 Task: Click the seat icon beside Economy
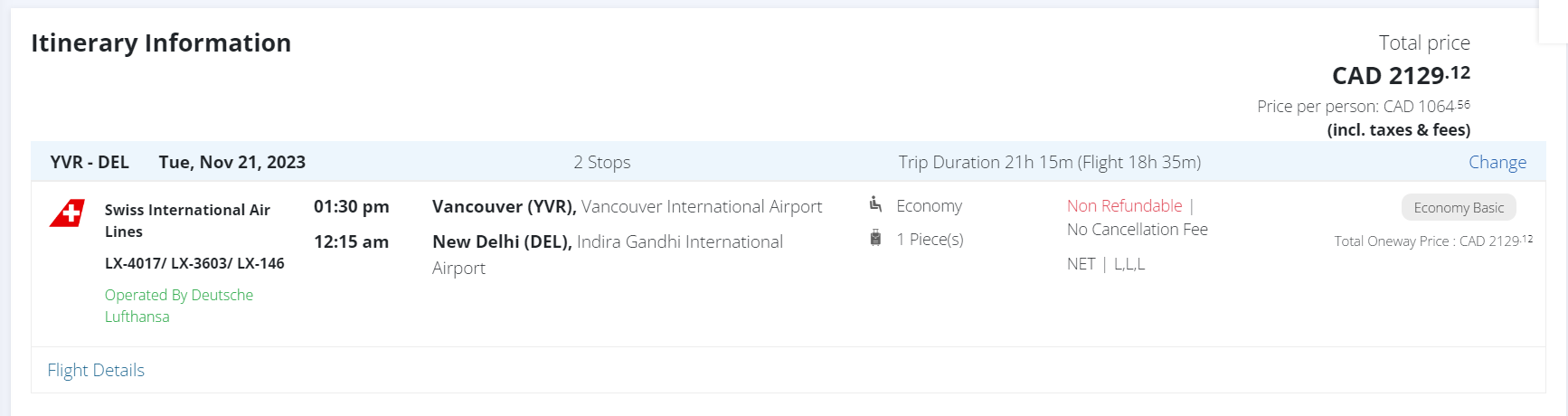click(x=875, y=204)
